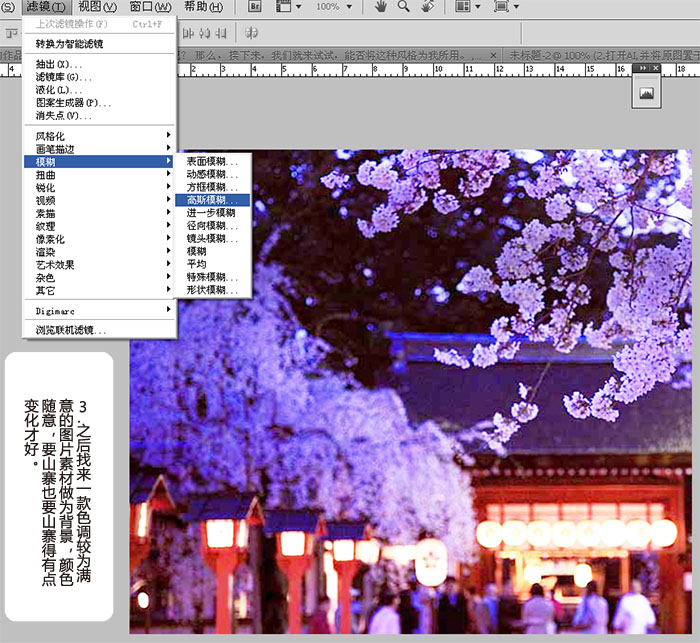700x643 pixels.
Task: Click 浏览联机滤镜 at menu bottom
Action: pos(71,330)
